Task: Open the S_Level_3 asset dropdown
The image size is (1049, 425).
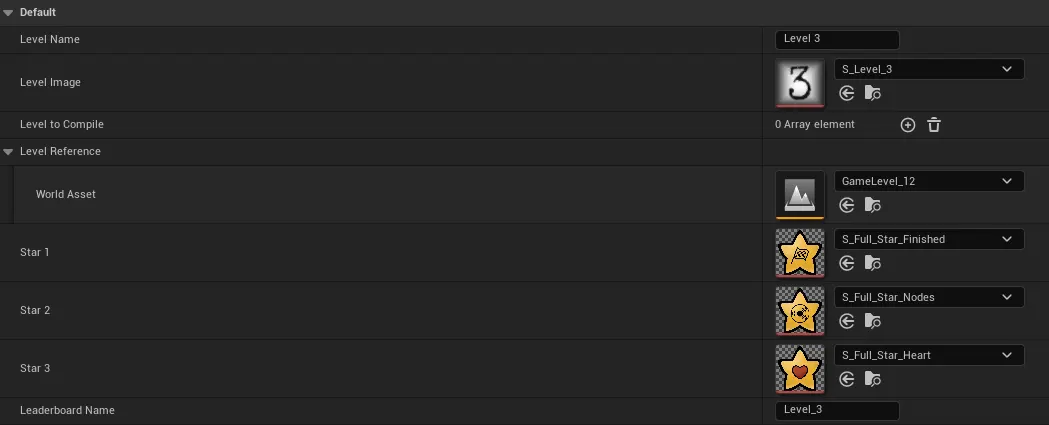Action: (929, 69)
